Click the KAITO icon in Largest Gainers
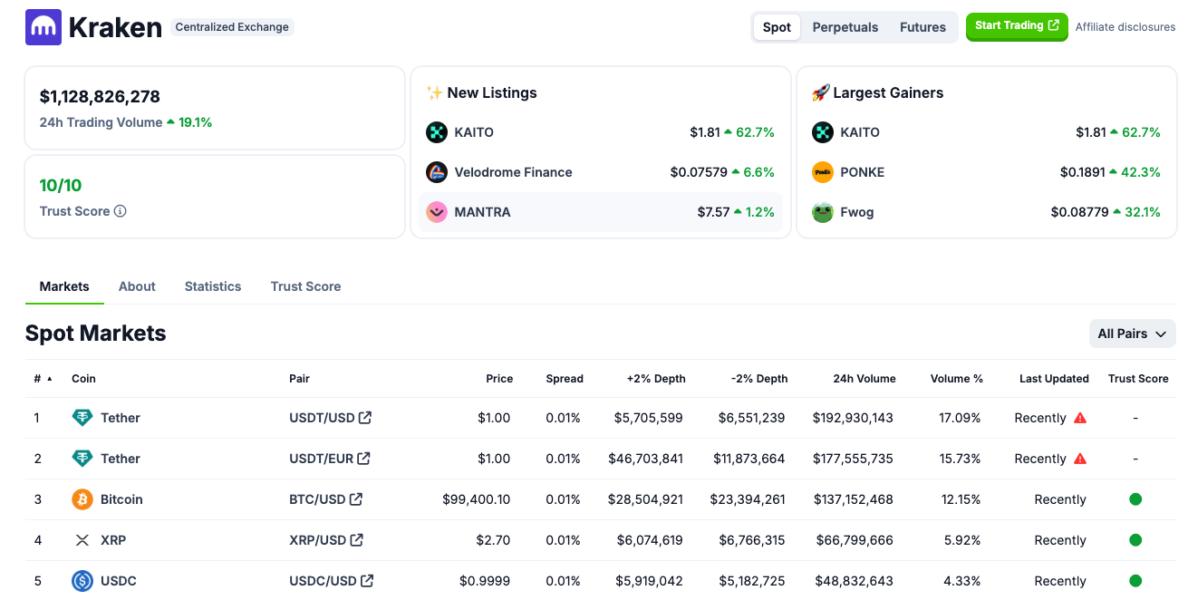Screen dimensions: 1188x600 [823, 132]
